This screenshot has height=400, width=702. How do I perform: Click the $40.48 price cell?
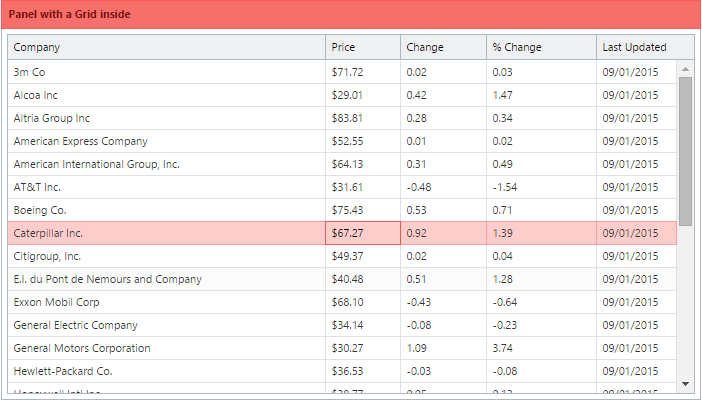[363, 279]
